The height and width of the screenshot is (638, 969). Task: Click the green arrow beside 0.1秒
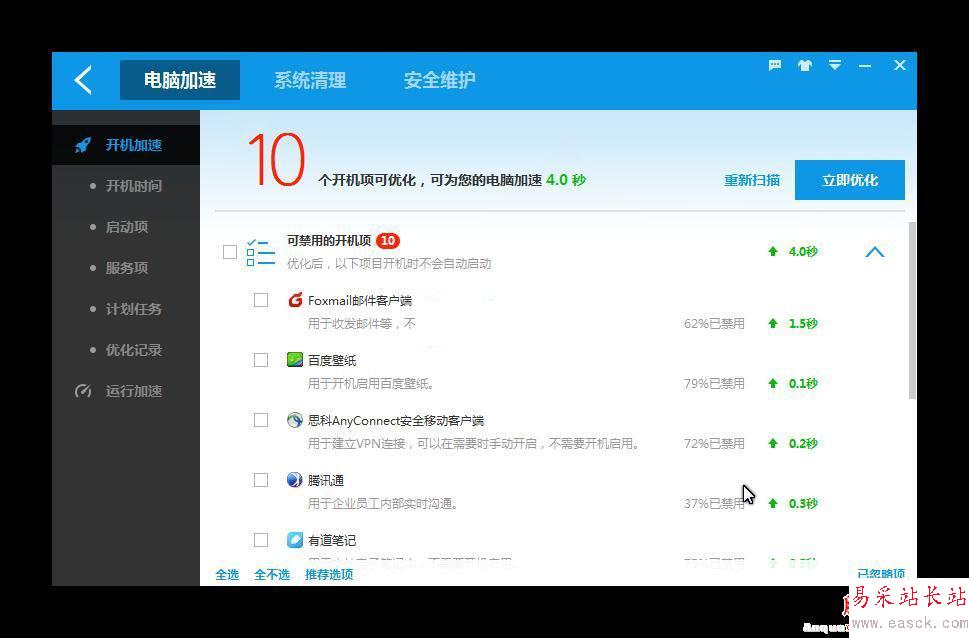772,383
